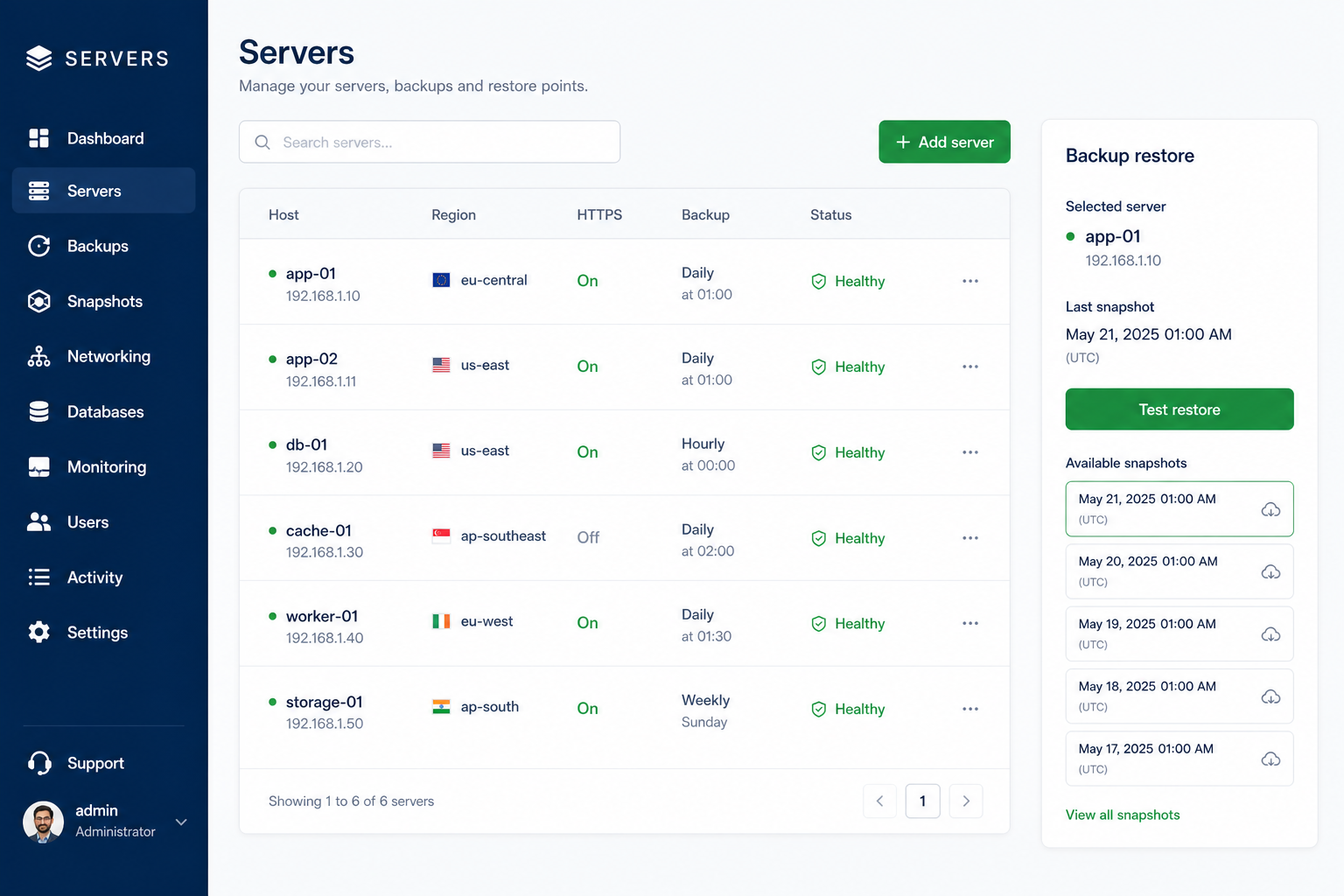Screen dimensions: 1344x896
Task: Click the SERVERS logo icon
Action: click(x=38, y=59)
